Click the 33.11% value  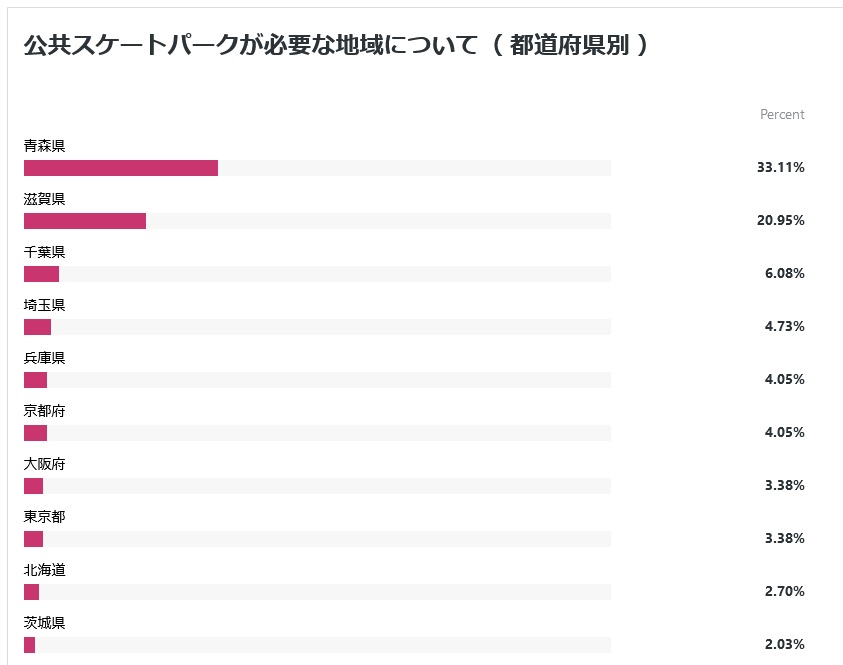pos(781,167)
